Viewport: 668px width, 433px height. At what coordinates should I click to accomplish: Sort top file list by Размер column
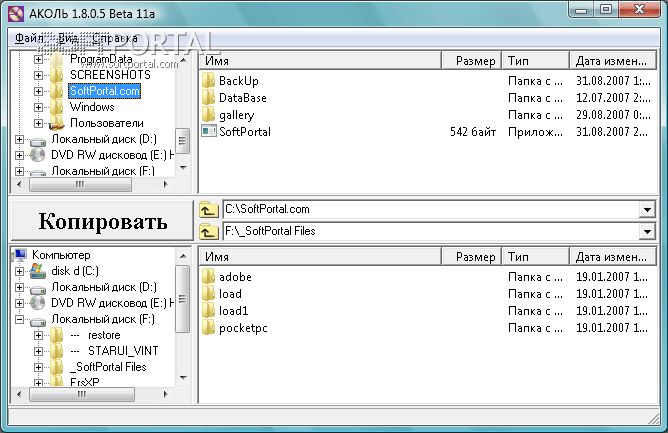coord(472,61)
